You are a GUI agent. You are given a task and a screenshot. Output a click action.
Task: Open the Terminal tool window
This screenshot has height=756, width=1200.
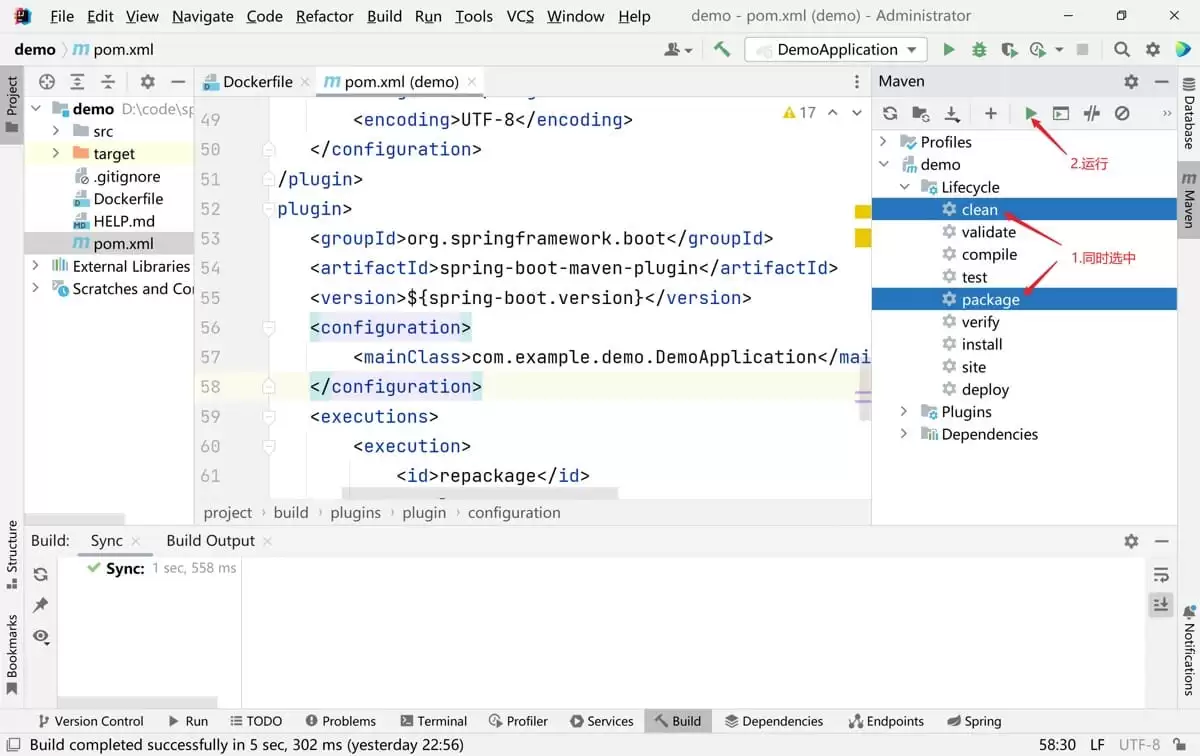coord(434,721)
